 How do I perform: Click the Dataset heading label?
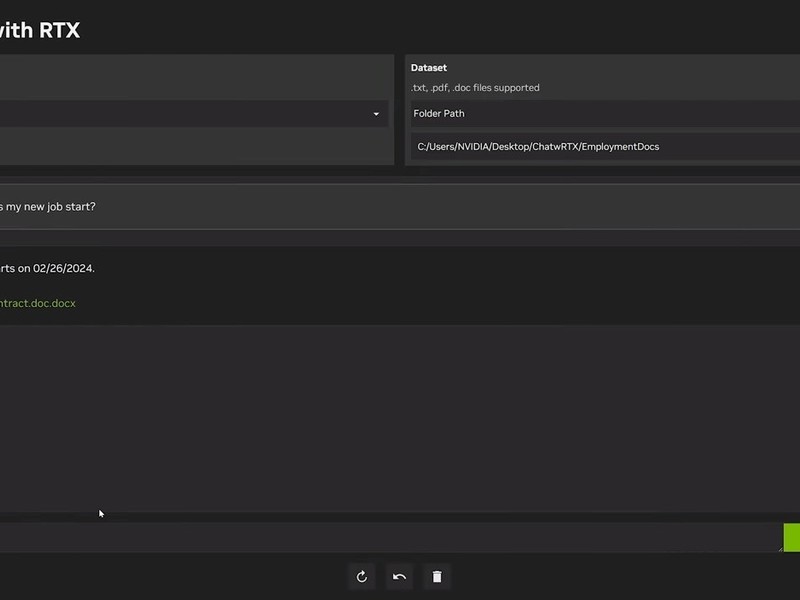click(x=429, y=68)
